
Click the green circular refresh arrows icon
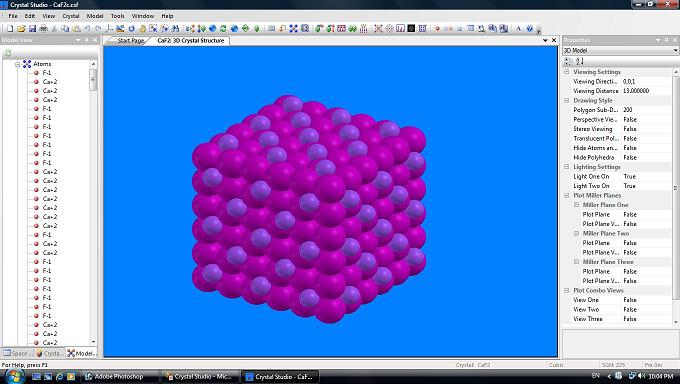click(223, 29)
